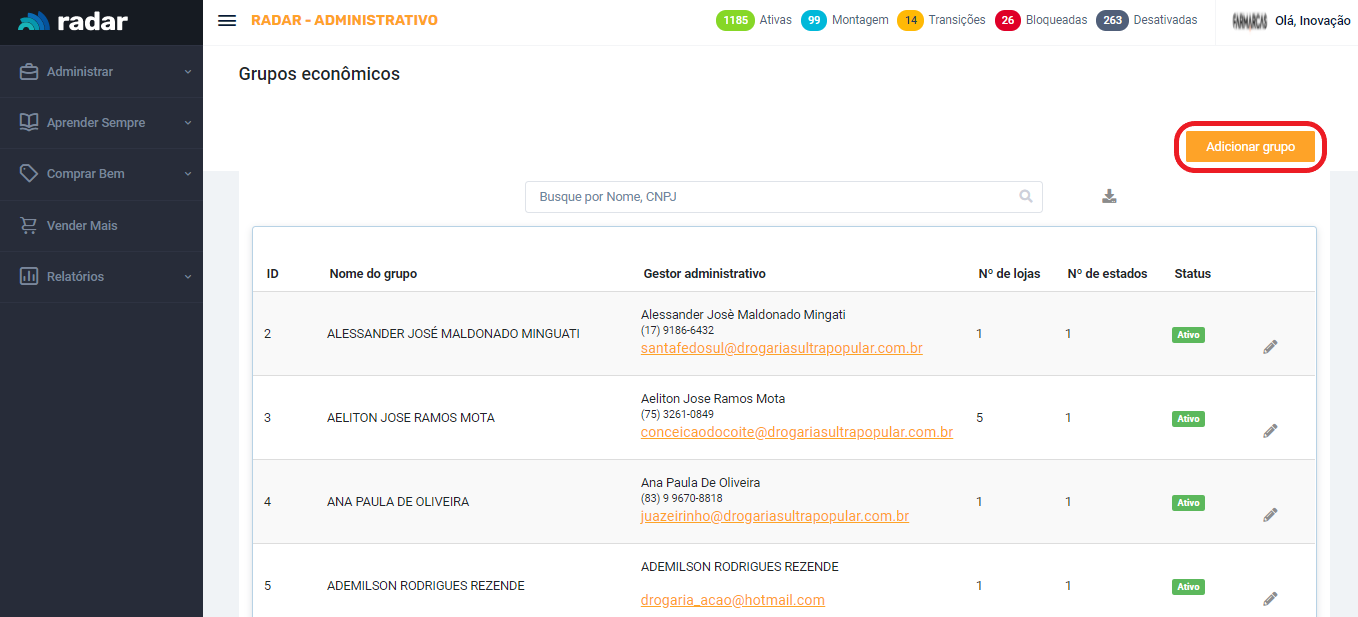Viewport: 1358px width, 617px height.
Task: Edit the Ademilson Rodrigues Rezende group
Action: coord(1270,599)
